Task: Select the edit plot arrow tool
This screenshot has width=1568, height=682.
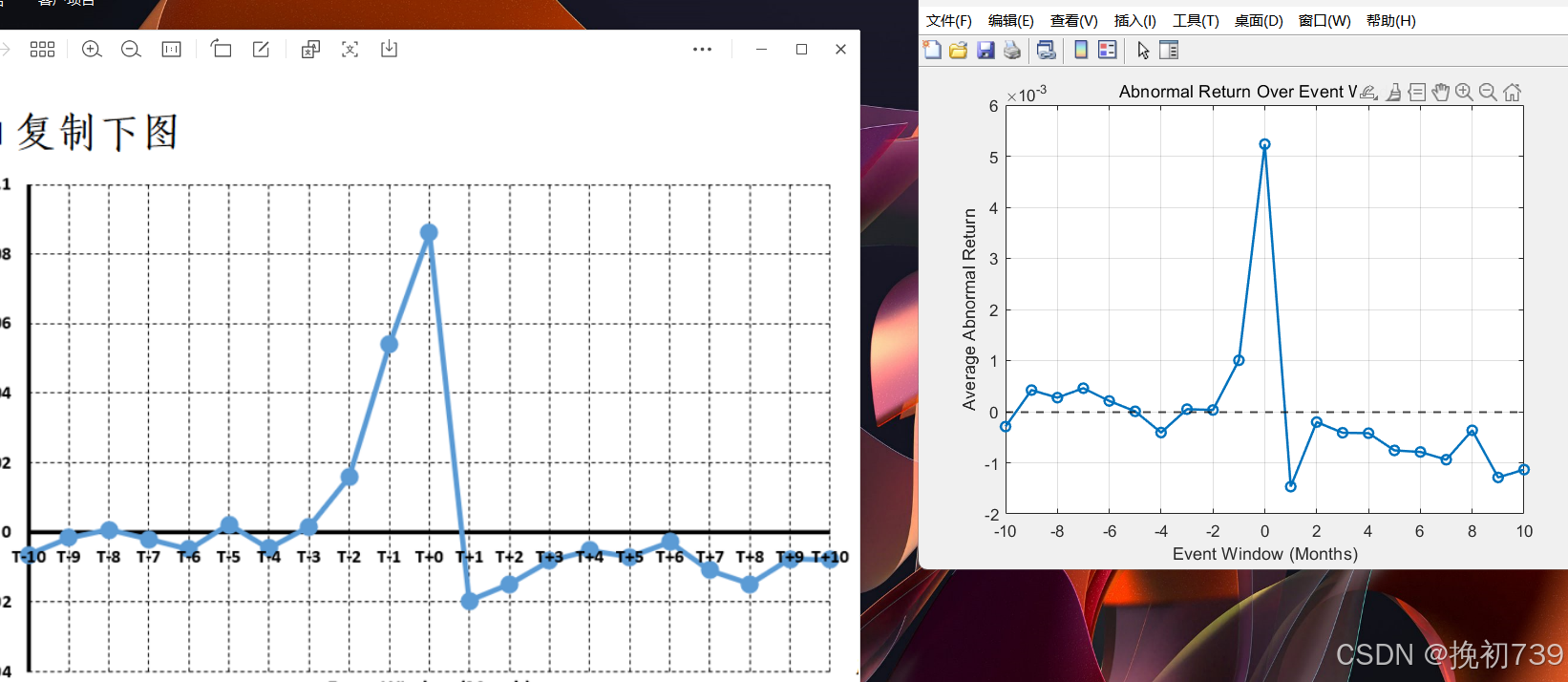Action: [x=1143, y=50]
